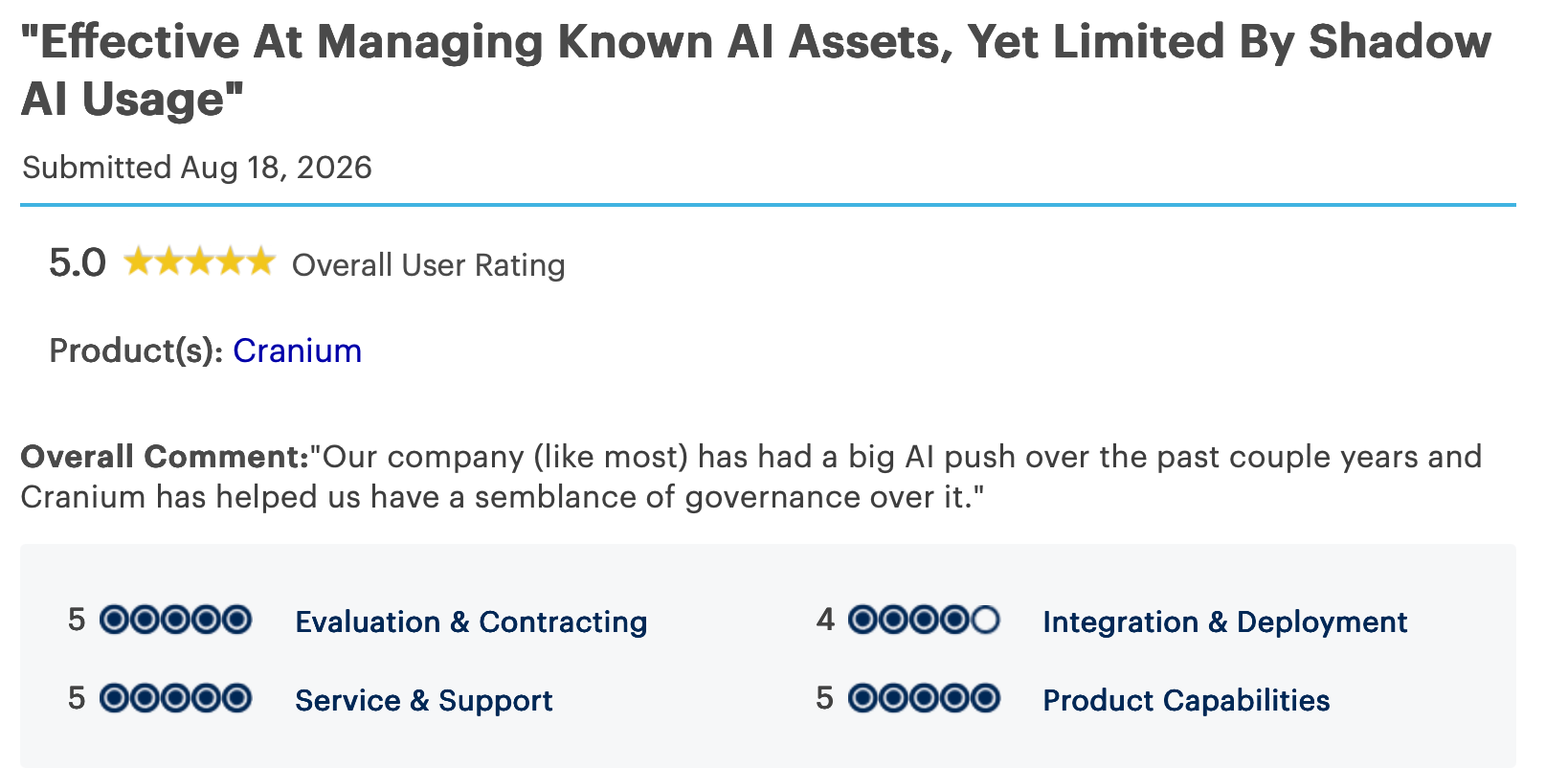Open the Cranium product link
Image resolution: width=1568 pixels, height=768 pixels.
[x=297, y=351]
